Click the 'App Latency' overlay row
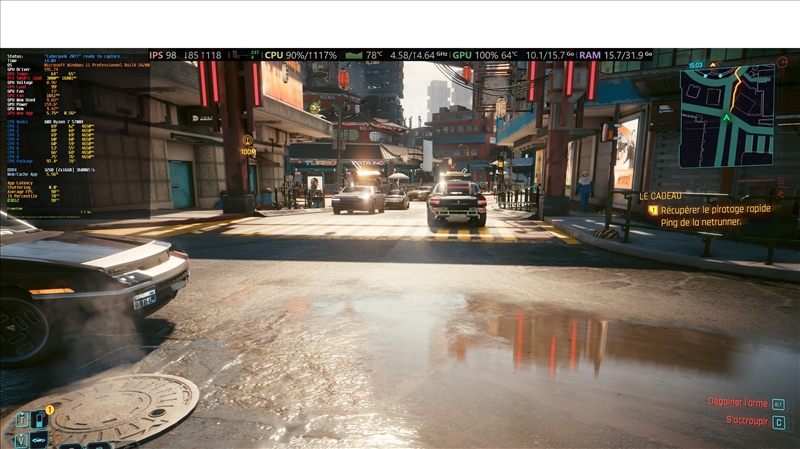 pyautogui.click(x=20, y=183)
